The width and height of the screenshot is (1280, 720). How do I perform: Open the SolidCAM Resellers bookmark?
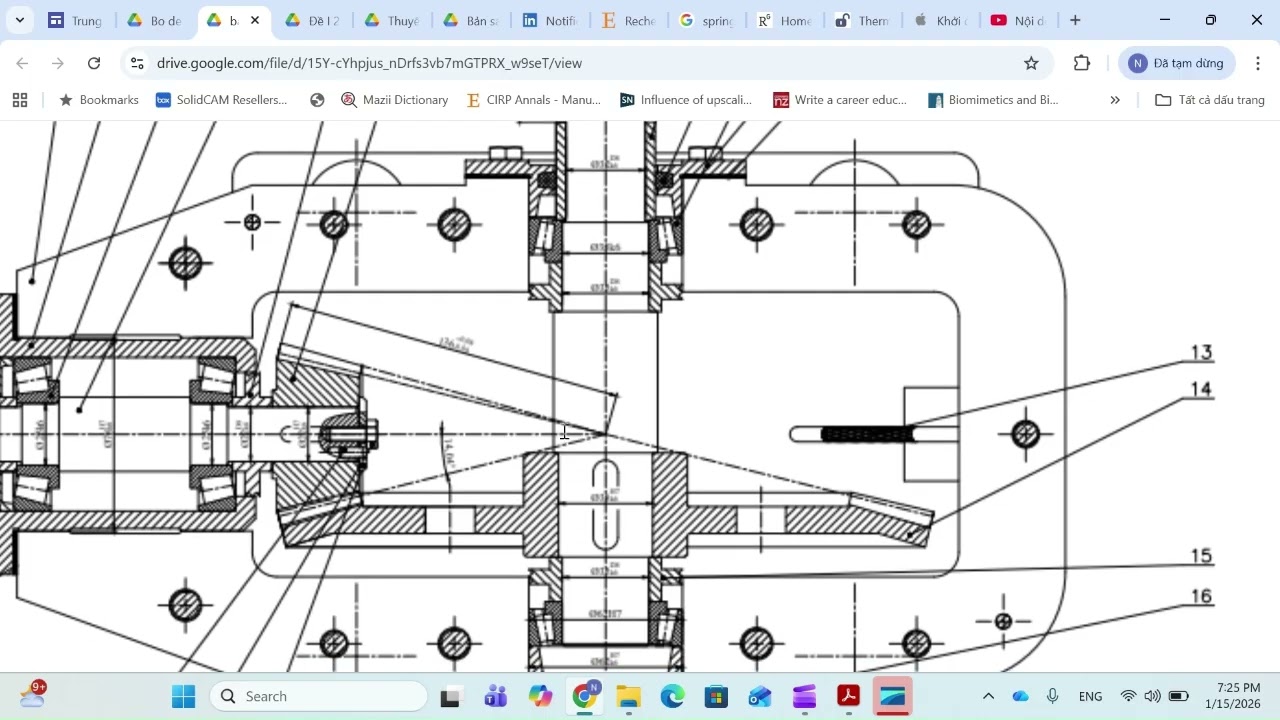[221, 100]
